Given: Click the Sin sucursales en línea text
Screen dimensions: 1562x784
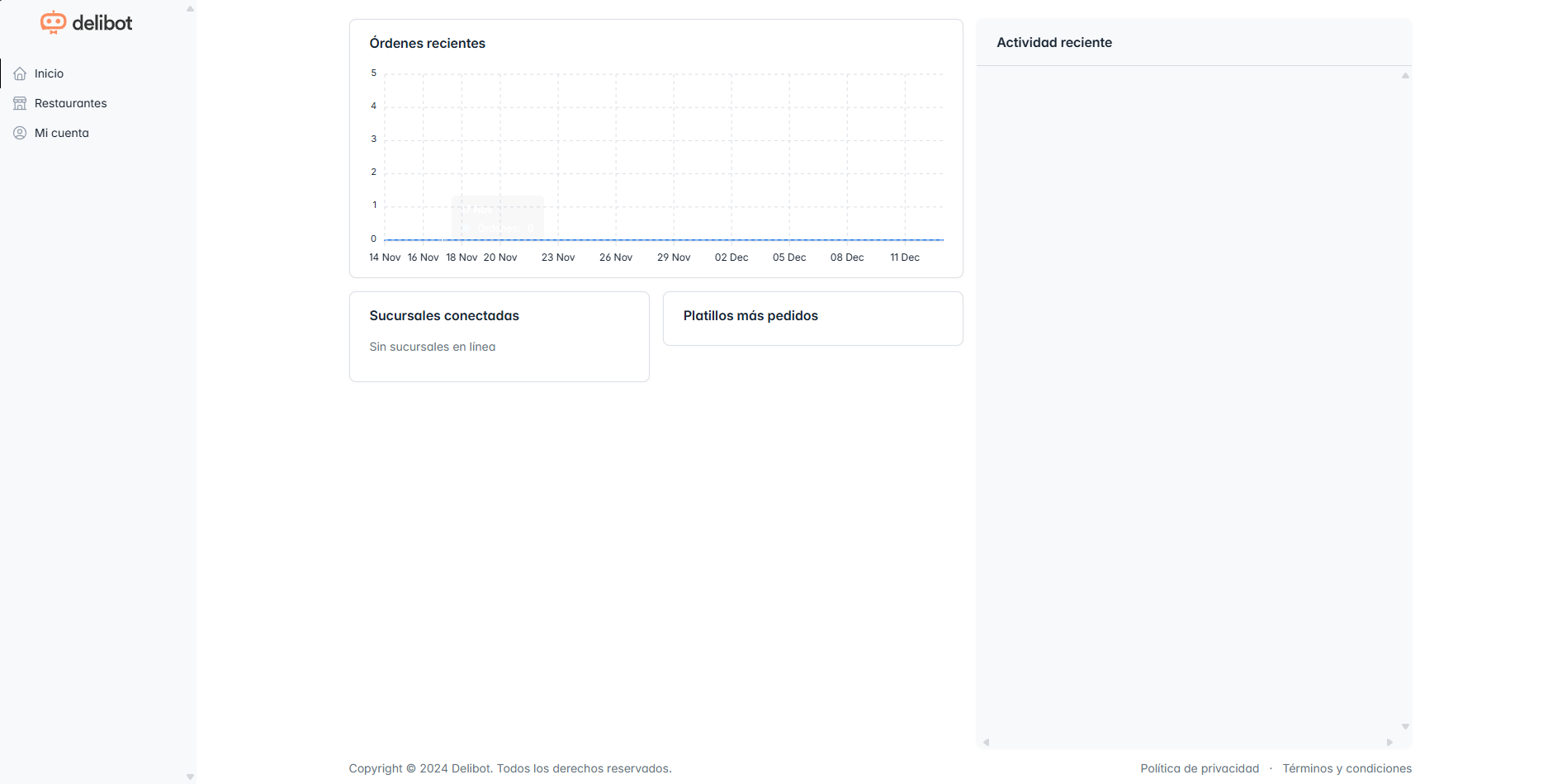Looking at the screenshot, I should tap(432, 347).
